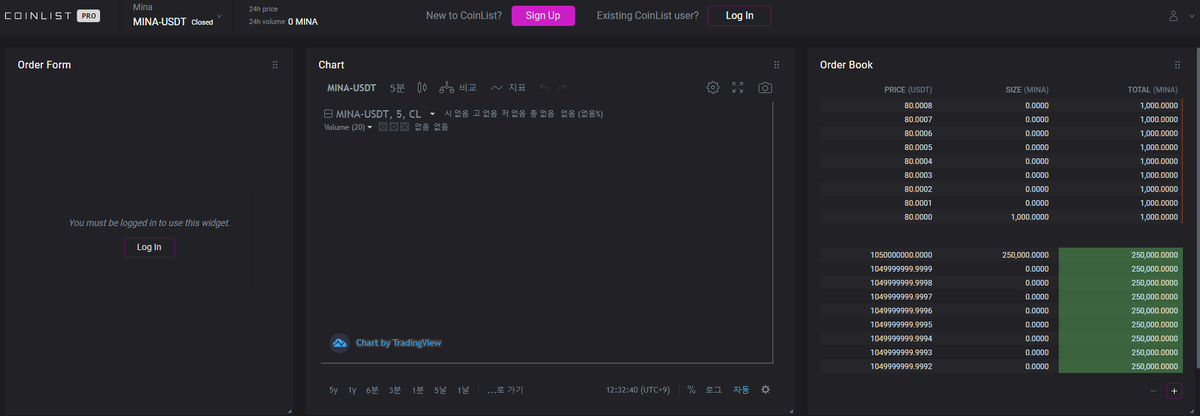1200x416 pixels.
Task: Click the PRICE (USDT) column header
Action: pos(908,90)
